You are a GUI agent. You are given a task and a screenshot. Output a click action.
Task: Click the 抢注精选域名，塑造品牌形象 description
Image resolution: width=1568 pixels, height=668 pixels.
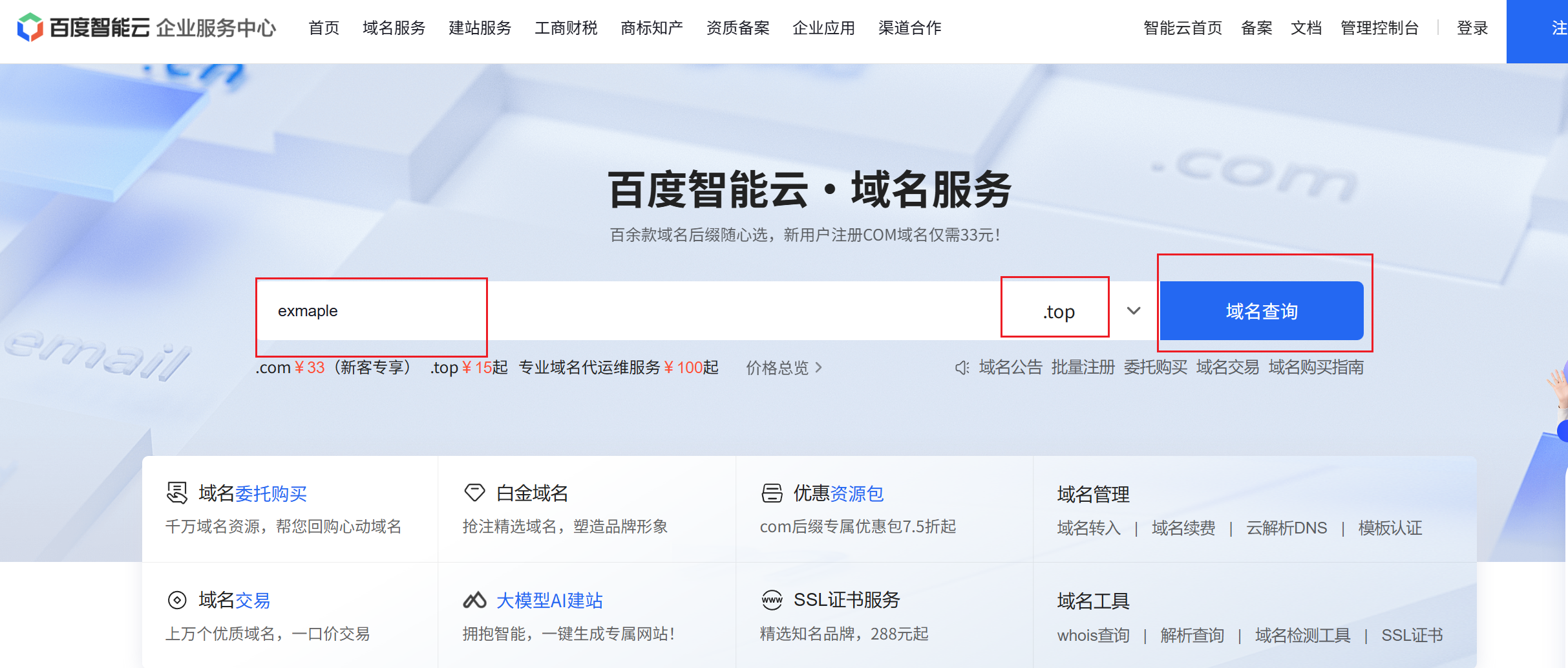click(x=566, y=526)
